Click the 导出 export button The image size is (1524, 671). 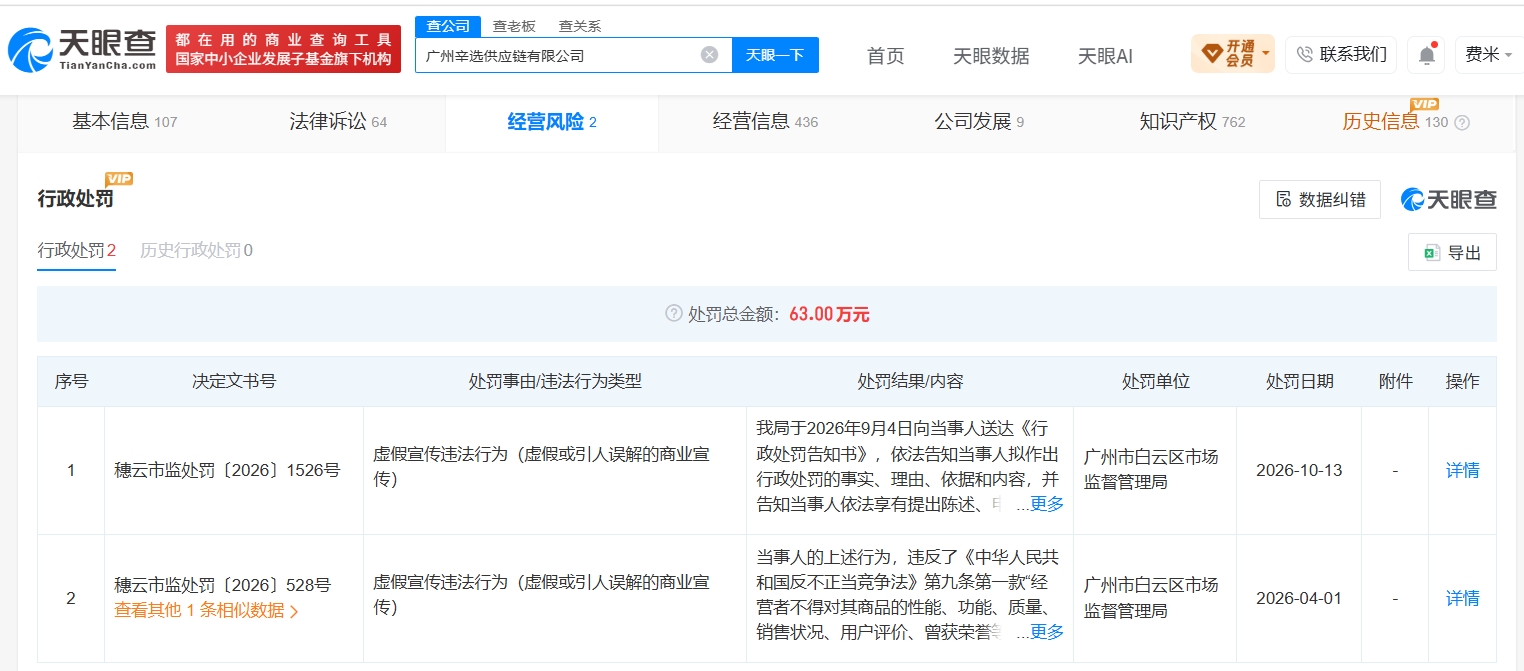click(1452, 253)
